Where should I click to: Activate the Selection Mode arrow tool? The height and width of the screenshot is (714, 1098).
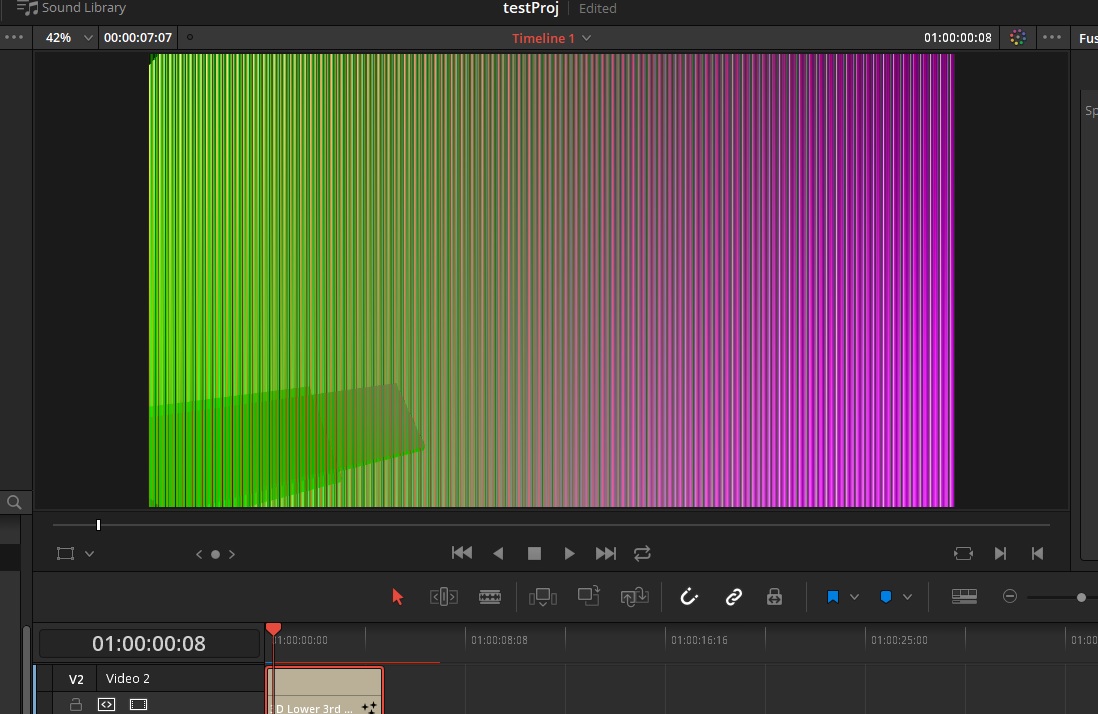[398, 597]
